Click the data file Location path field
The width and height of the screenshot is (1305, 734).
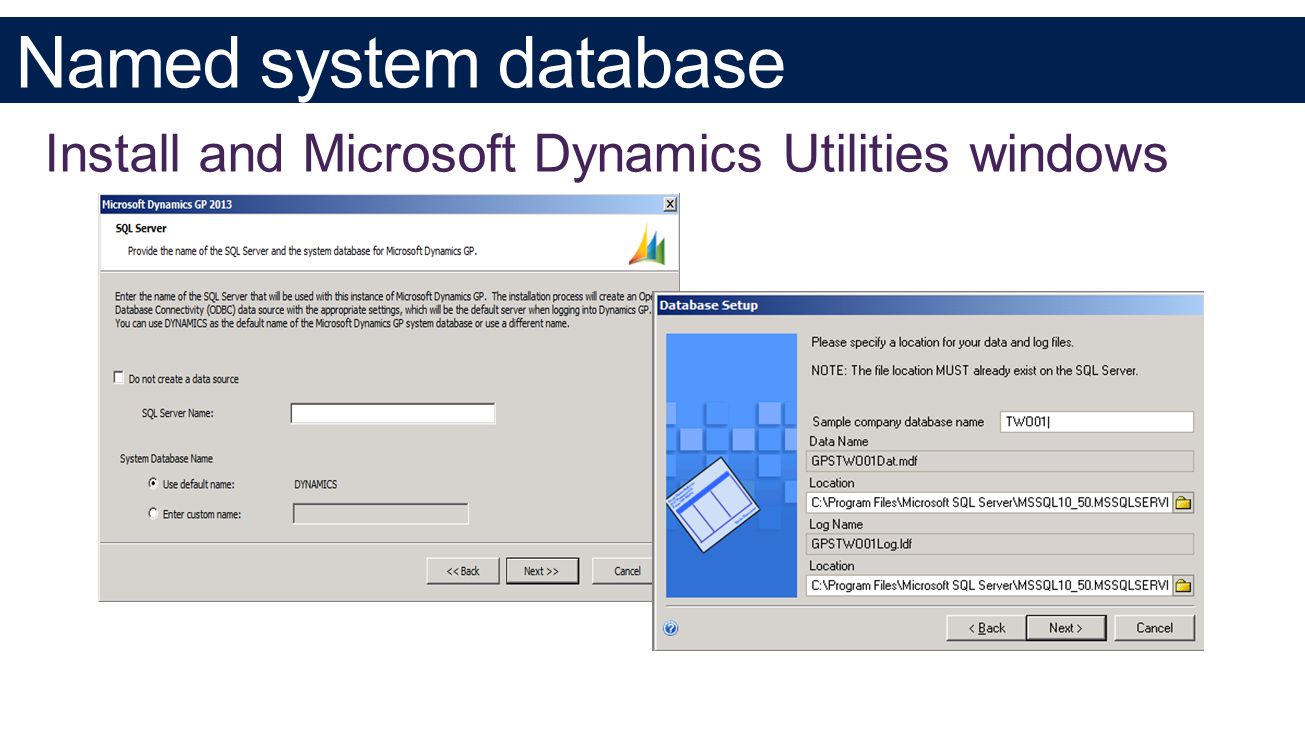point(989,503)
